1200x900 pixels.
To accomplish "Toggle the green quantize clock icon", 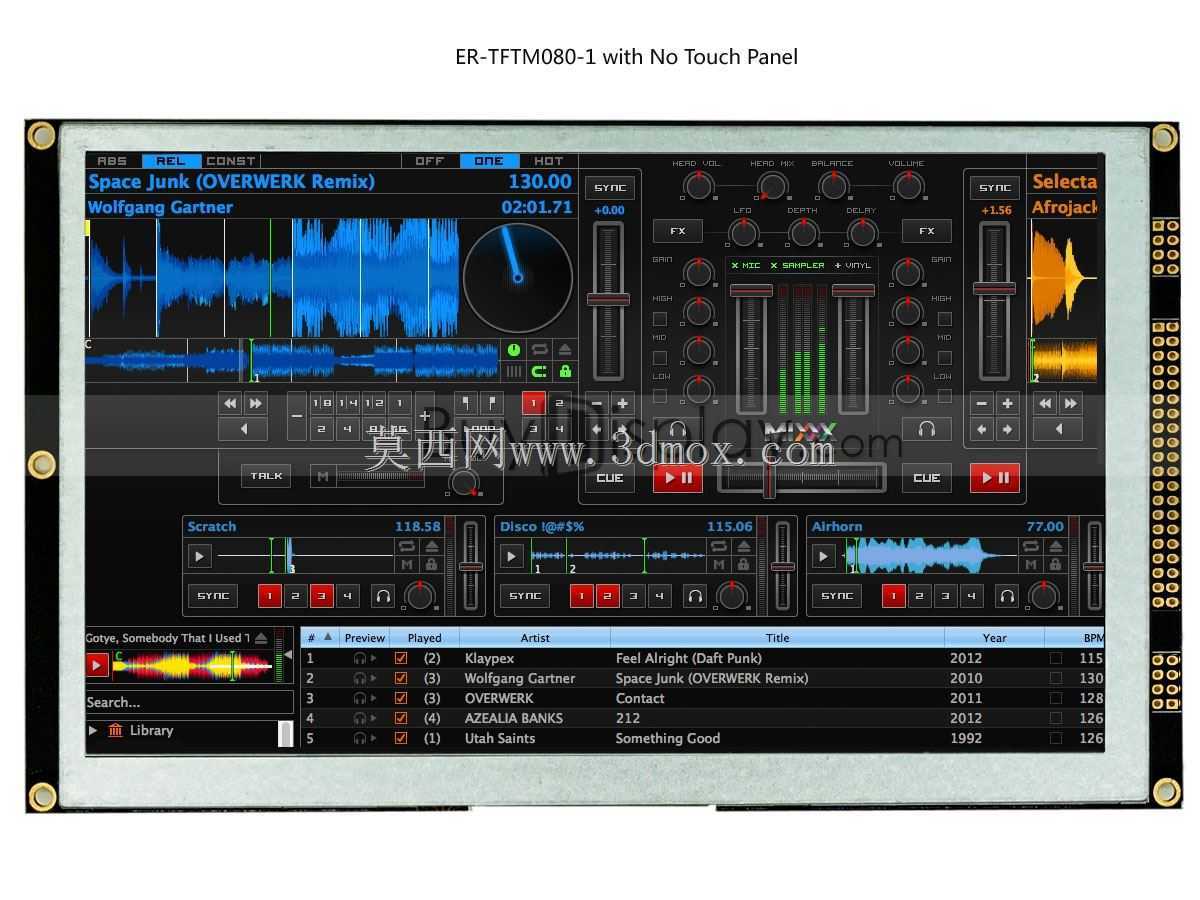I will pos(513,350).
